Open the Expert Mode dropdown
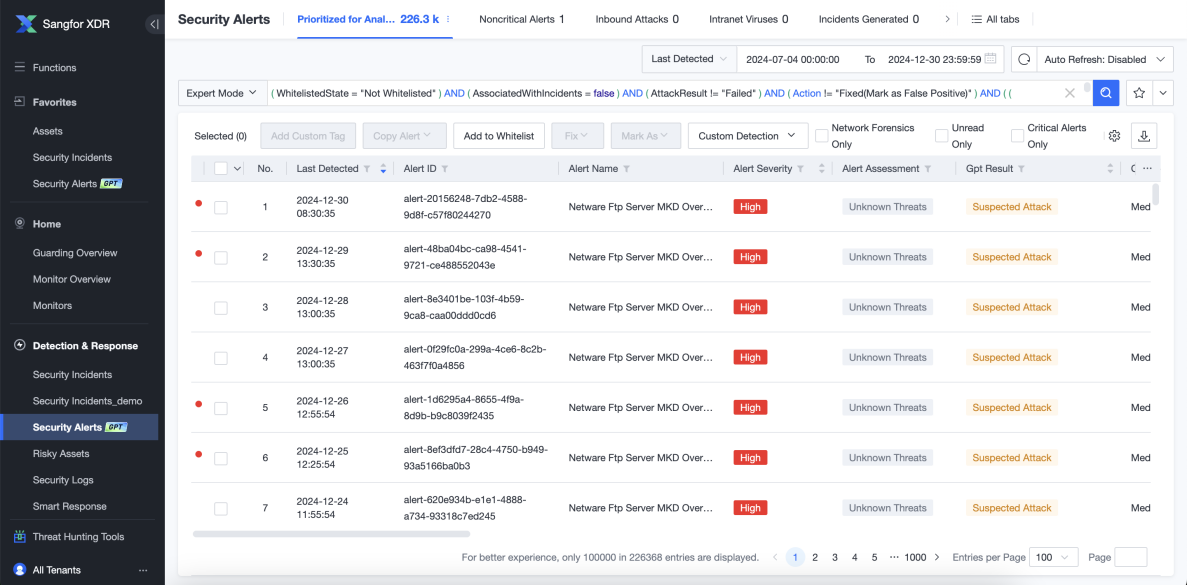The image size is (1187, 585). 223,93
